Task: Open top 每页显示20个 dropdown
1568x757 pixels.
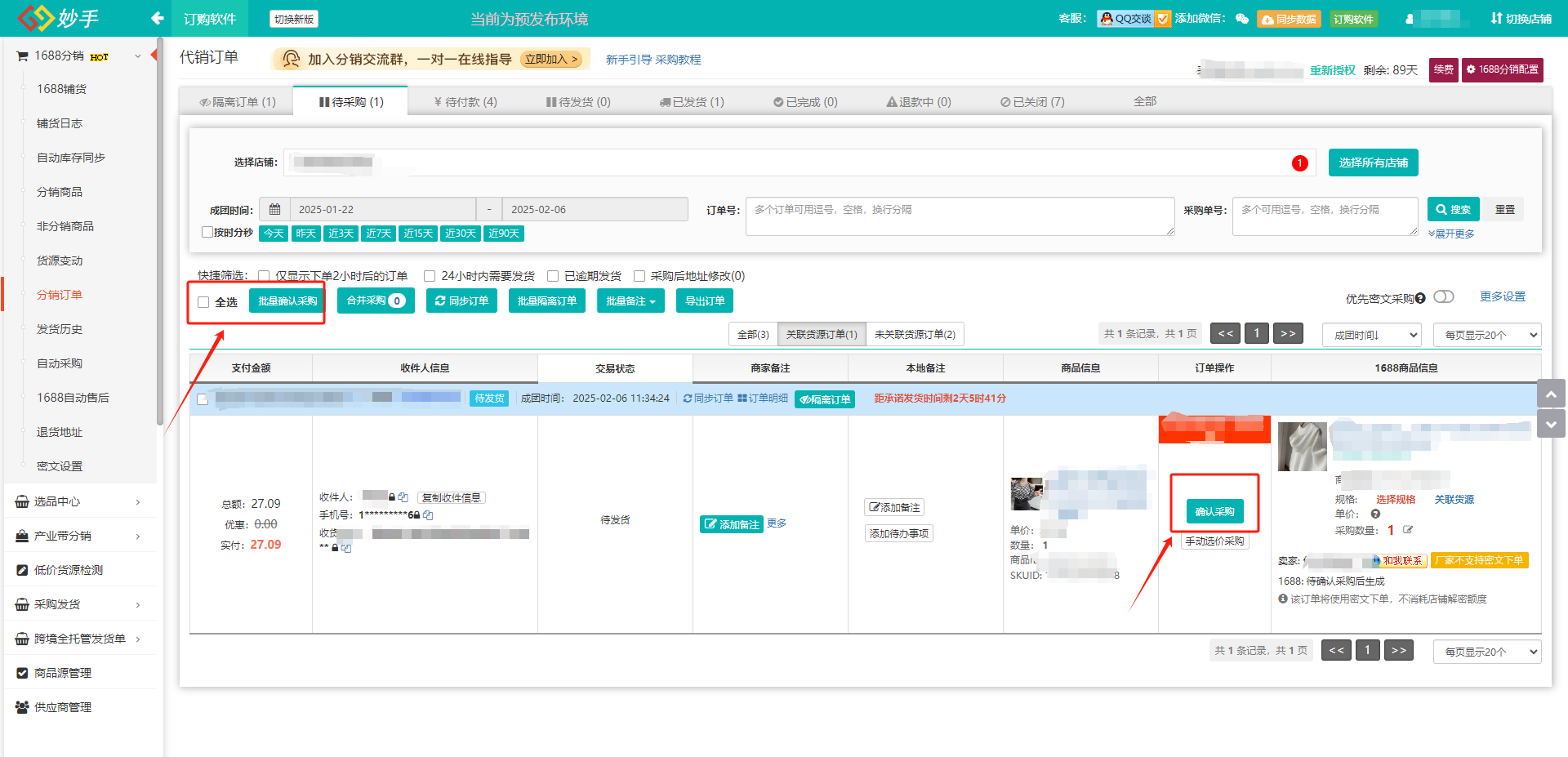Action: (x=1487, y=335)
